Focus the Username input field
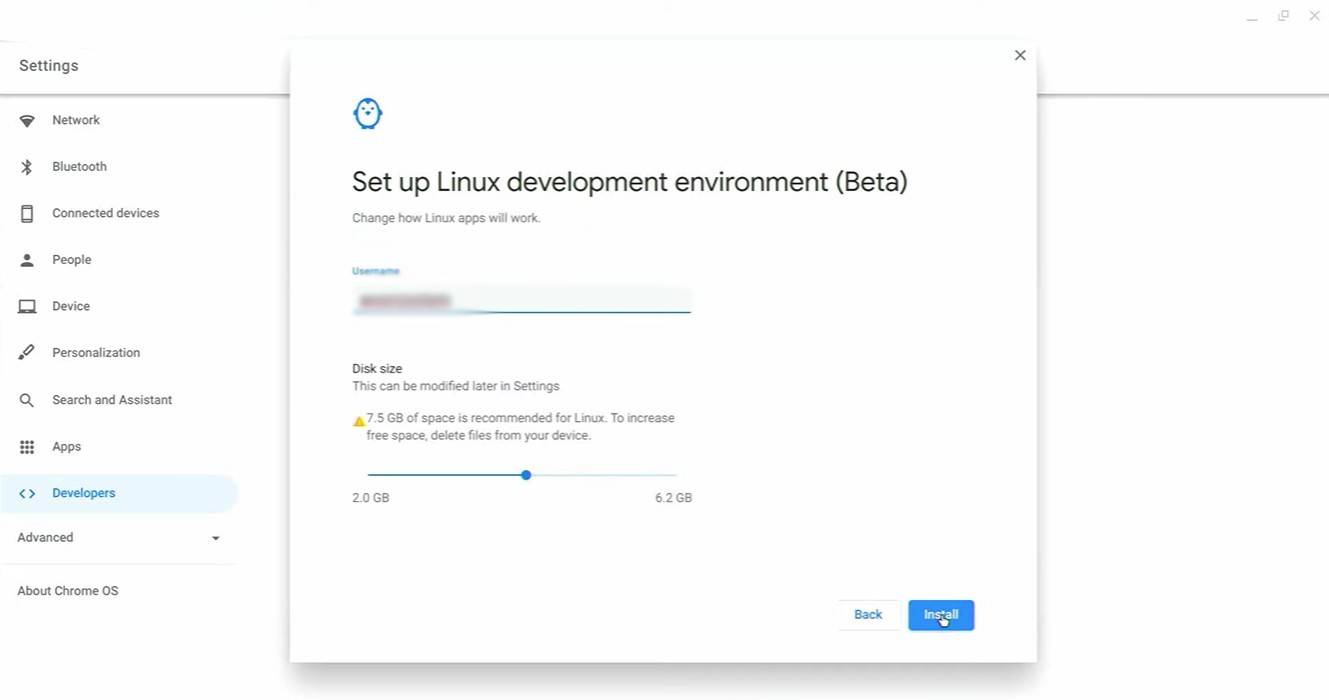 click(x=521, y=300)
